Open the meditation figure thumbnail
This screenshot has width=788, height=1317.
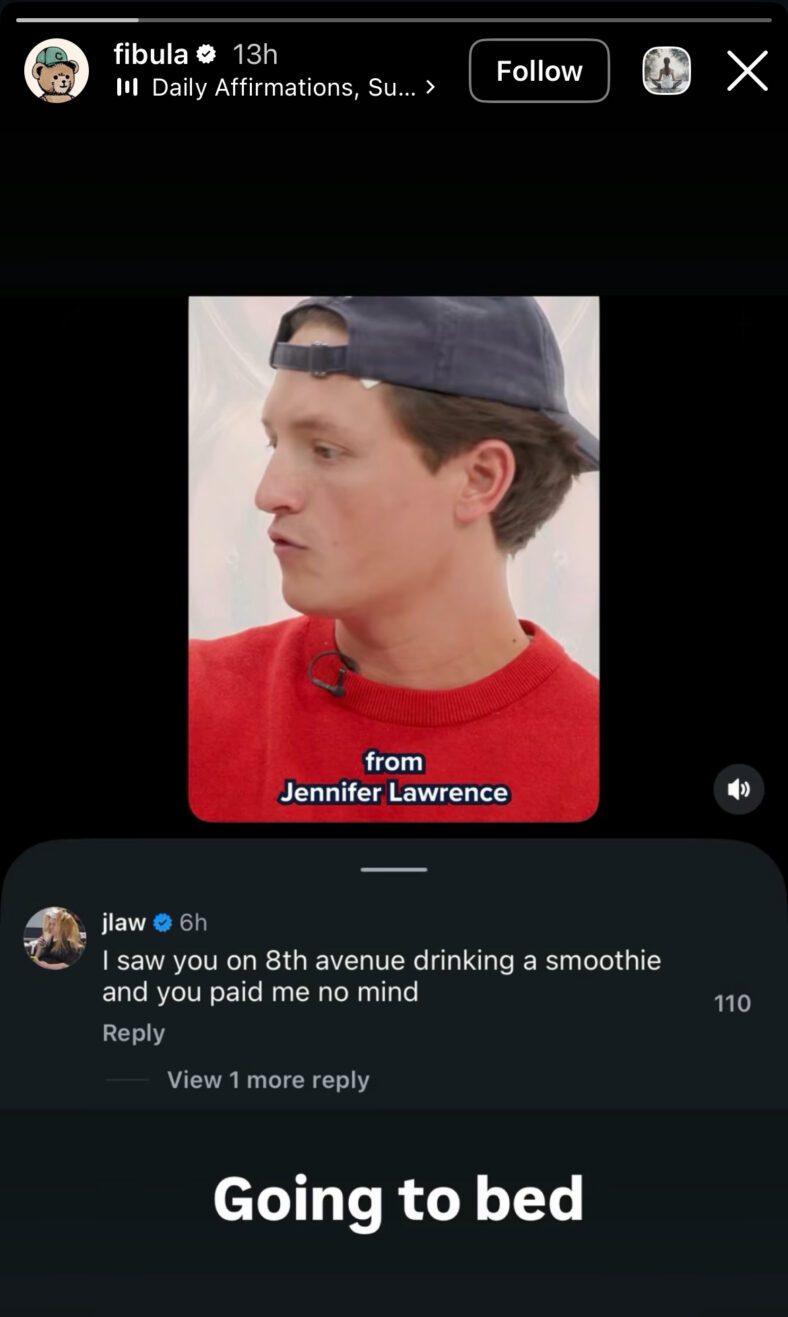(x=666, y=71)
